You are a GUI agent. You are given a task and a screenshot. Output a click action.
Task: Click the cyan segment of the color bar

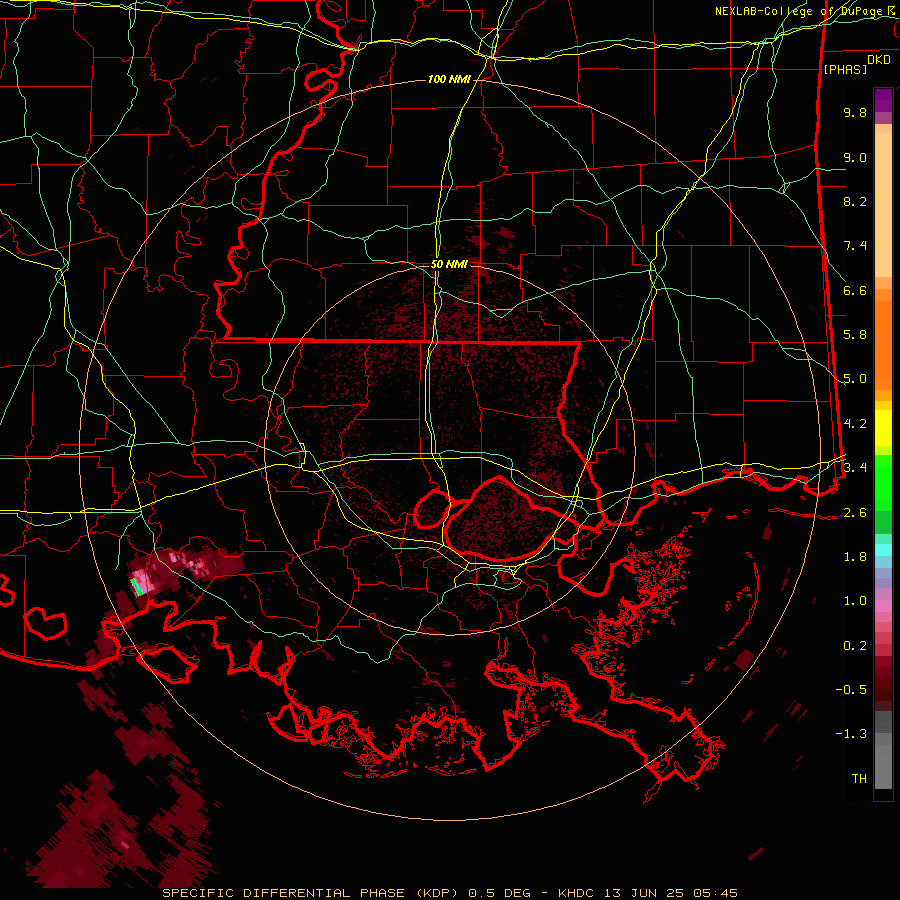point(883,550)
